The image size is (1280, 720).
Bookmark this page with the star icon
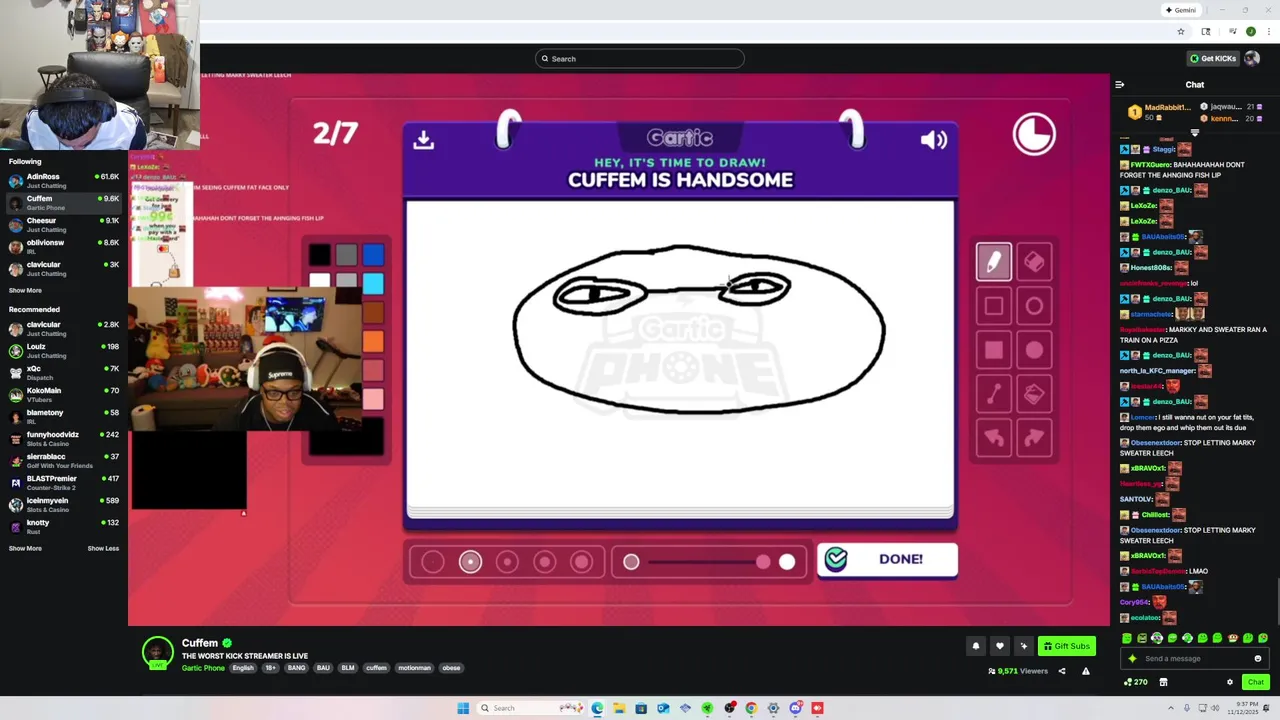pyautogui.click(x=1181, y=31)
